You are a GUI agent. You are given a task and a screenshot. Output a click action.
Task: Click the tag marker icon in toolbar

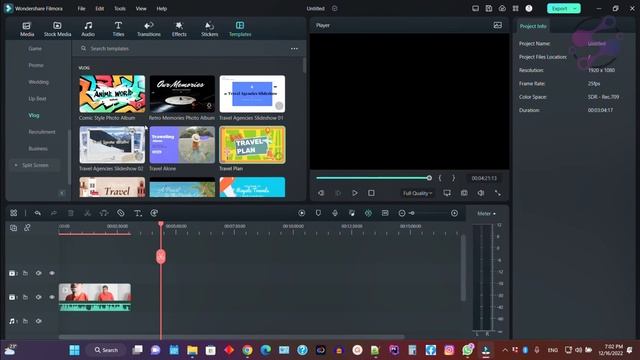(121, 213)
